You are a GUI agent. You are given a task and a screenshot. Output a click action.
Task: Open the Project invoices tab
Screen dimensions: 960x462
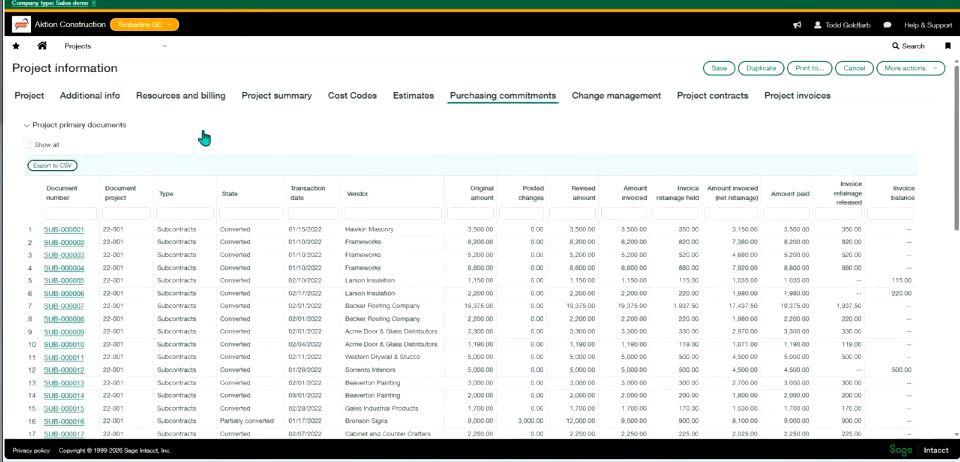pyautogui.click(x=797, y=95)
